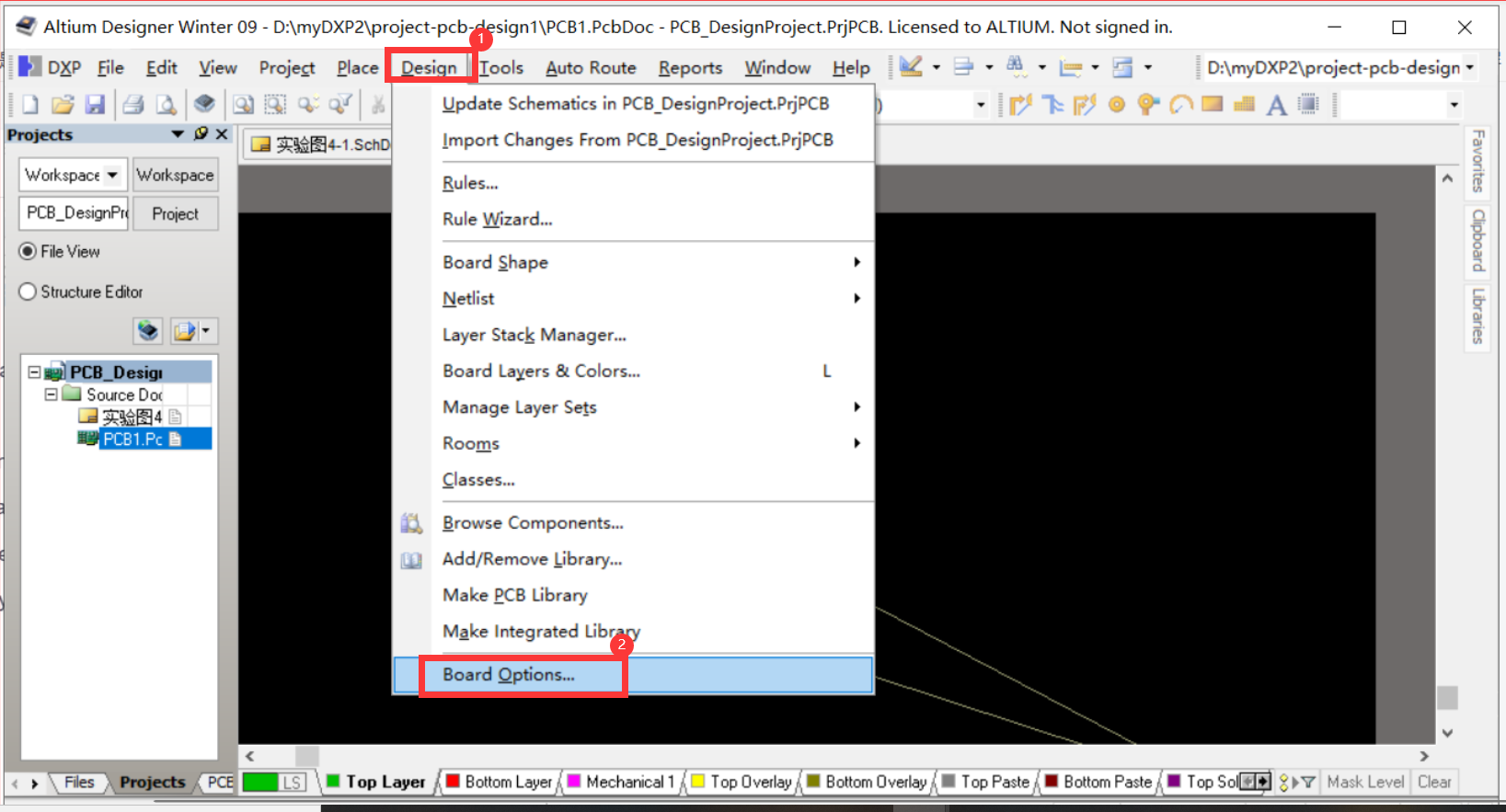Click the utility drawing tools icon

pos(911,66)
